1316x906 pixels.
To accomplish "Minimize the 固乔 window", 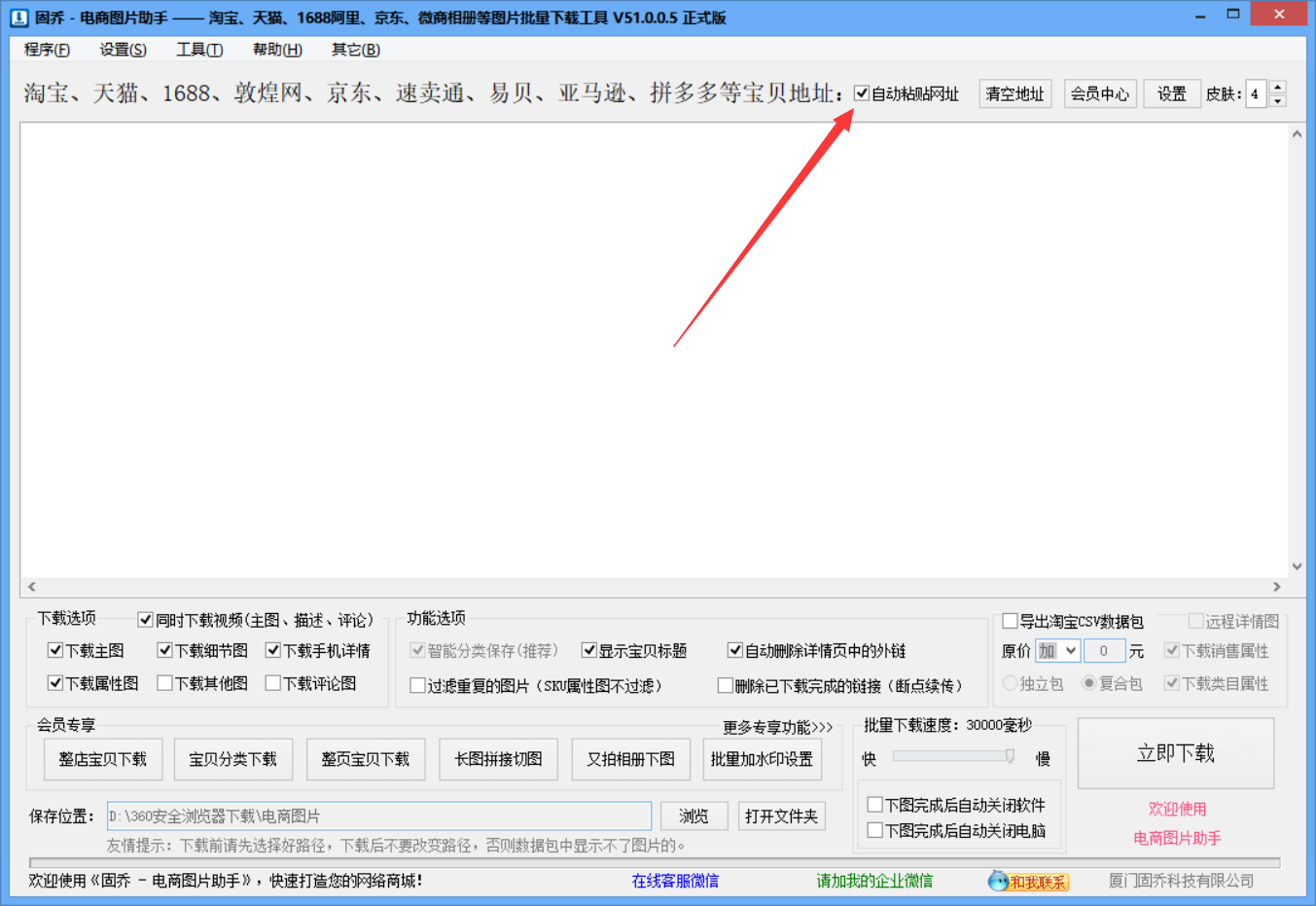I will click(1200, 16).
